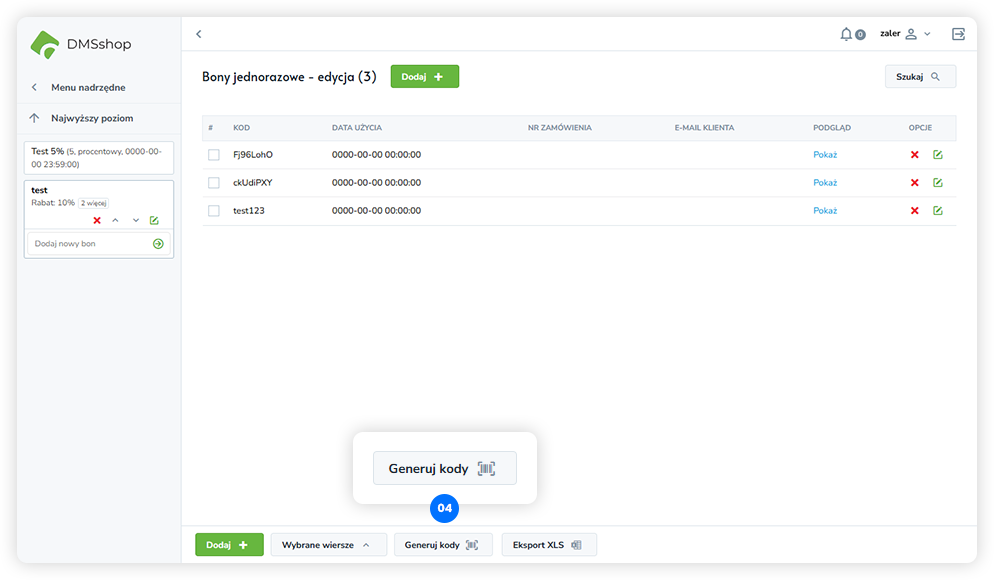The height and width of the screenshot is (580, 994).
Task: Open Pokaż preview for test123
Action: (824, 211)
